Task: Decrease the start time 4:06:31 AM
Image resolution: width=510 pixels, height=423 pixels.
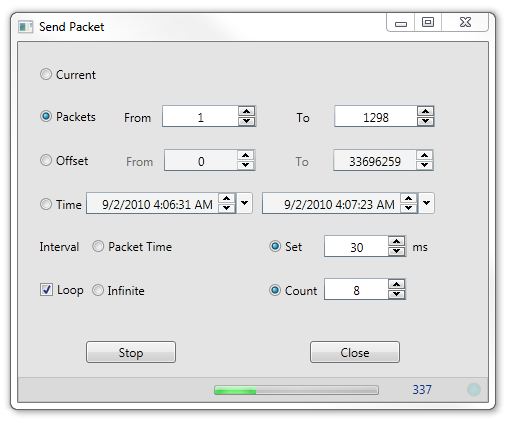Action: [x=227, y=208]
